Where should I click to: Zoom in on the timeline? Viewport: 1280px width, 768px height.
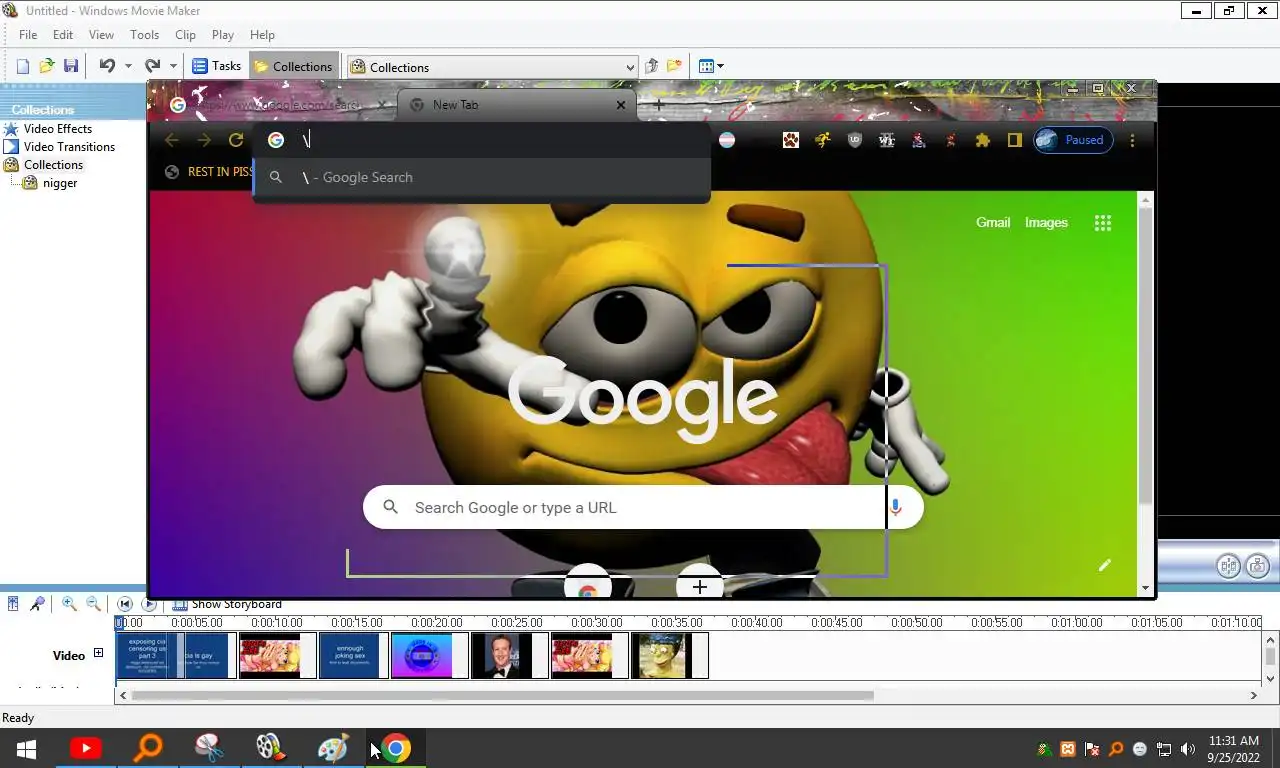tap(69, 604)
